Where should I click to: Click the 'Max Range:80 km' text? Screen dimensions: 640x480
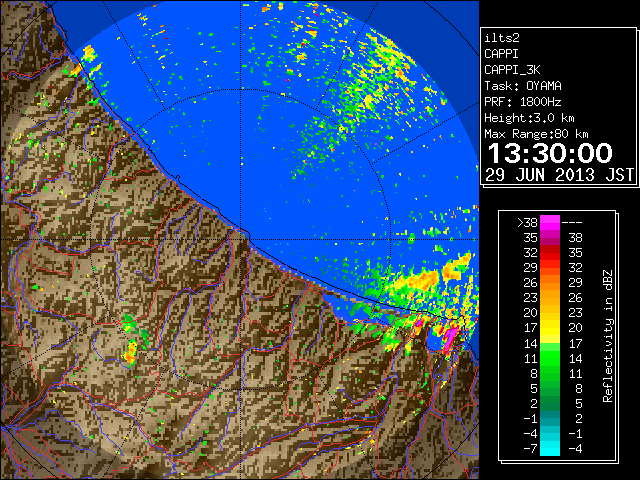pyautogui.click(x=536, y=134)
